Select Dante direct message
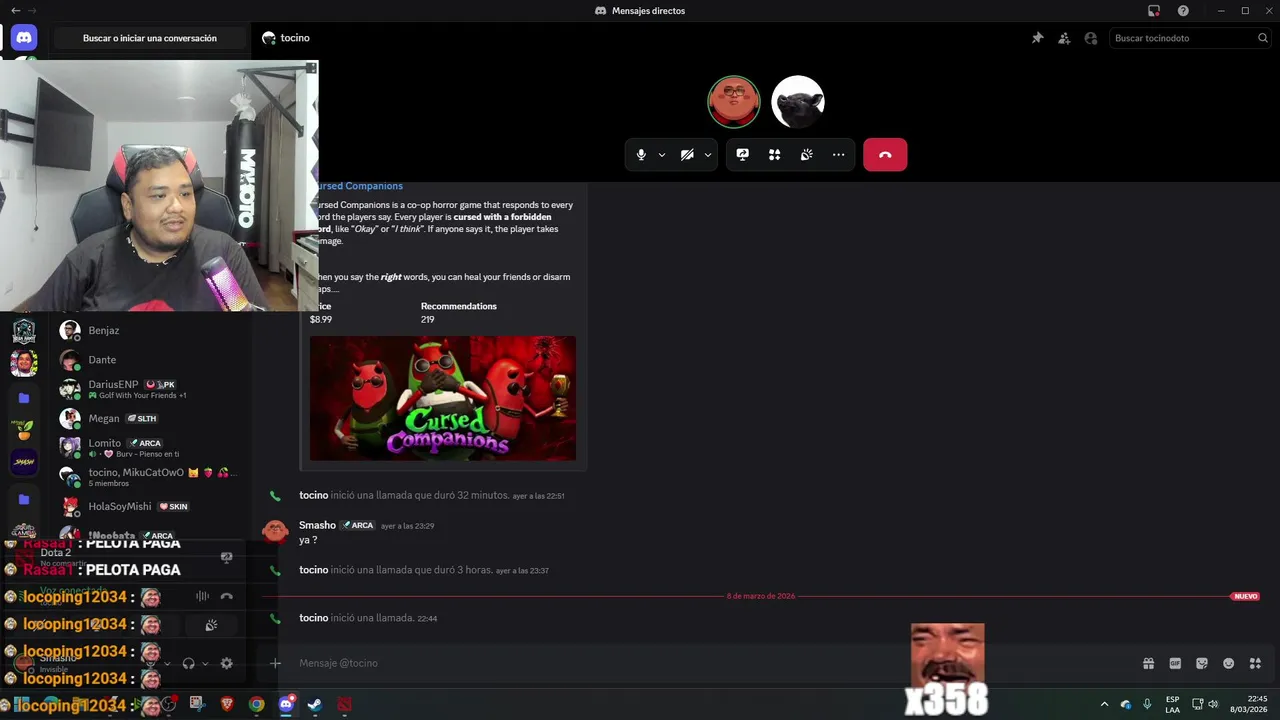The image size is (1280, 720). tap(150, 359)
